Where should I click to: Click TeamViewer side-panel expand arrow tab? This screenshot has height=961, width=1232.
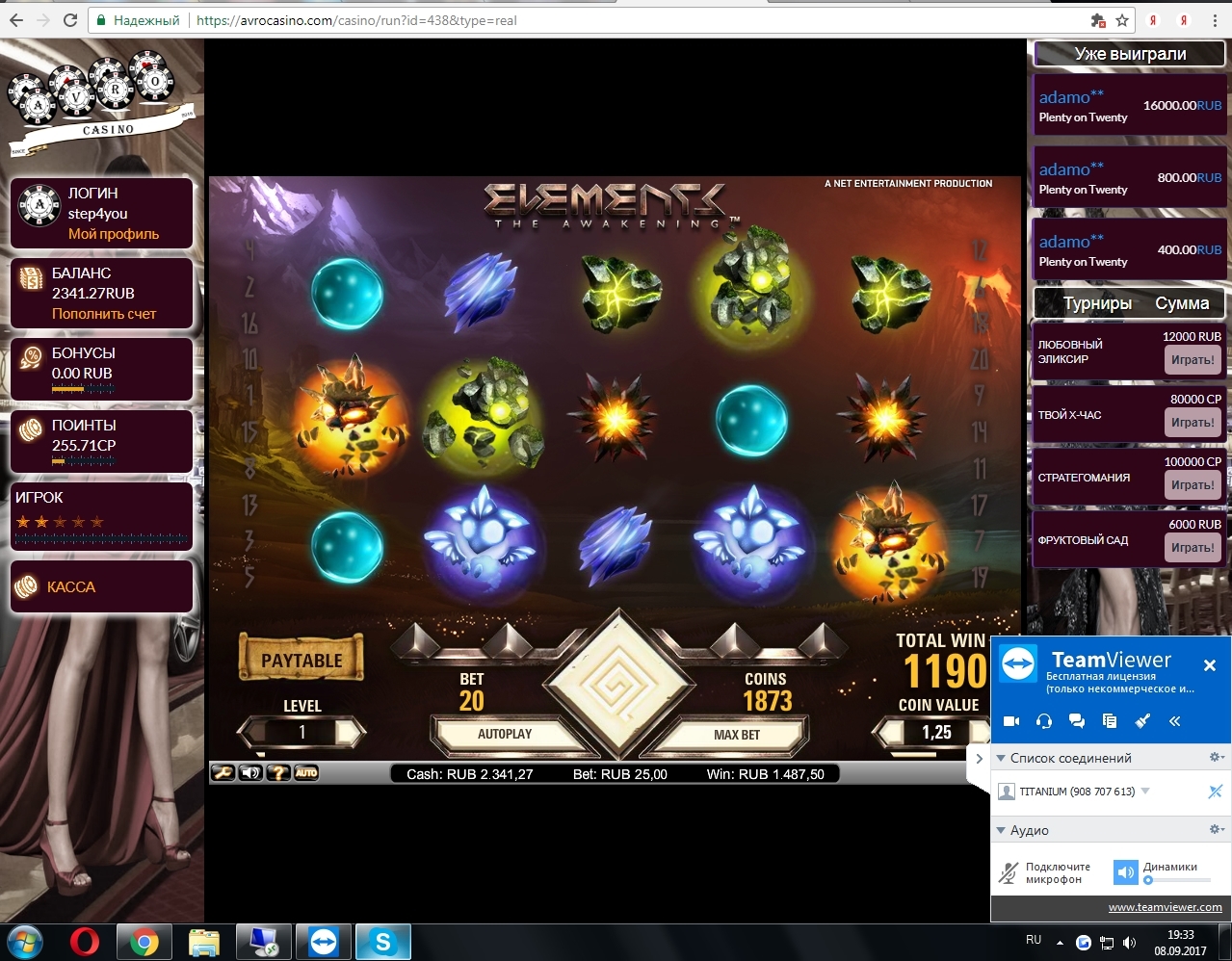[x=979, y=759]
